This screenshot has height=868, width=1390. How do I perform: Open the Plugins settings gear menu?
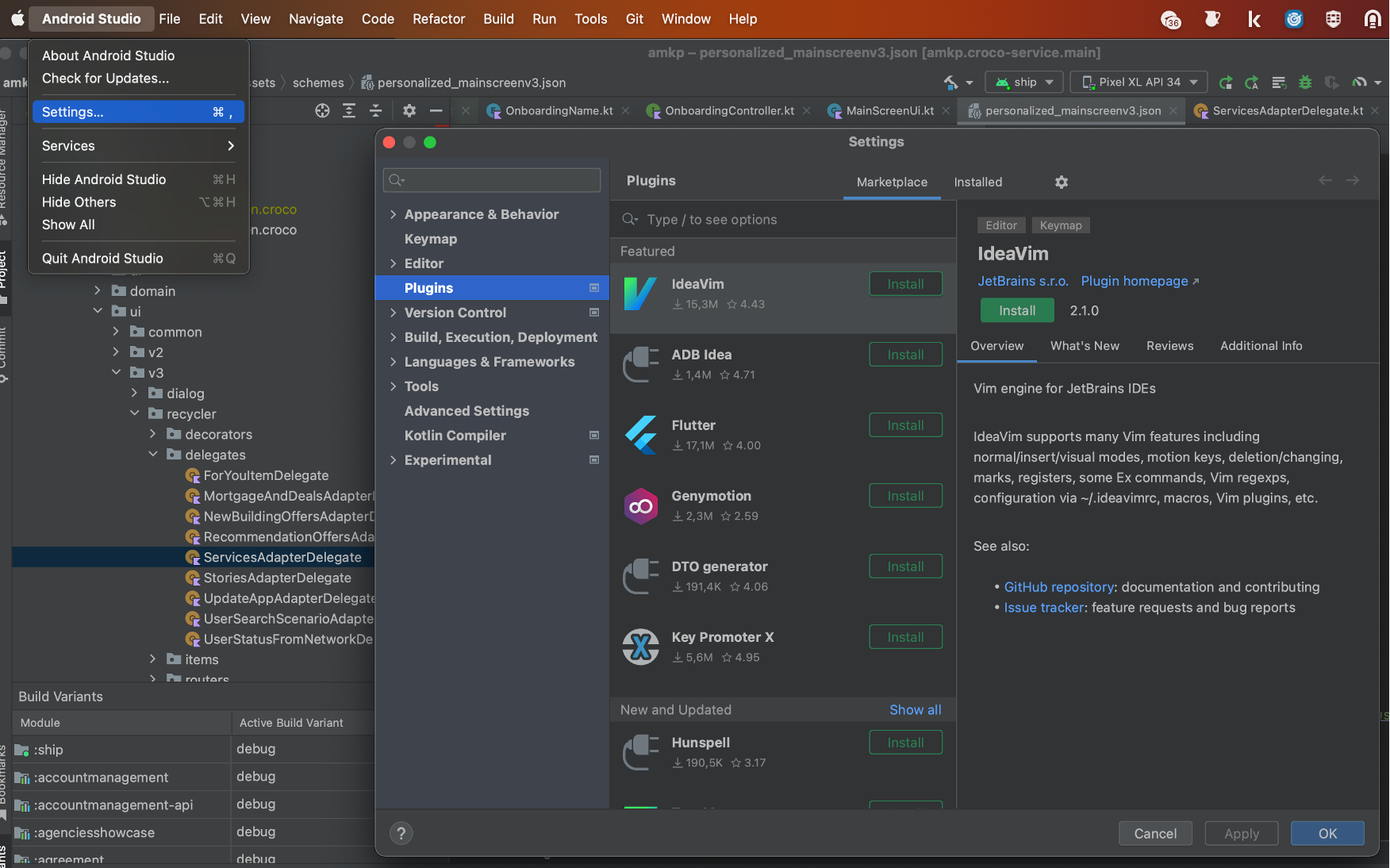[1062, 182]
